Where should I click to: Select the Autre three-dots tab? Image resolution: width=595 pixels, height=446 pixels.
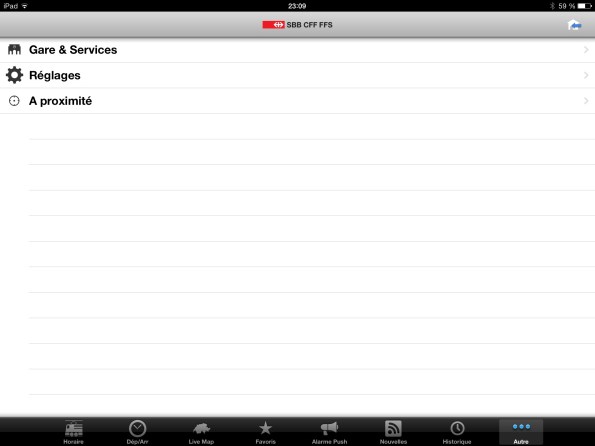(521, 432)
